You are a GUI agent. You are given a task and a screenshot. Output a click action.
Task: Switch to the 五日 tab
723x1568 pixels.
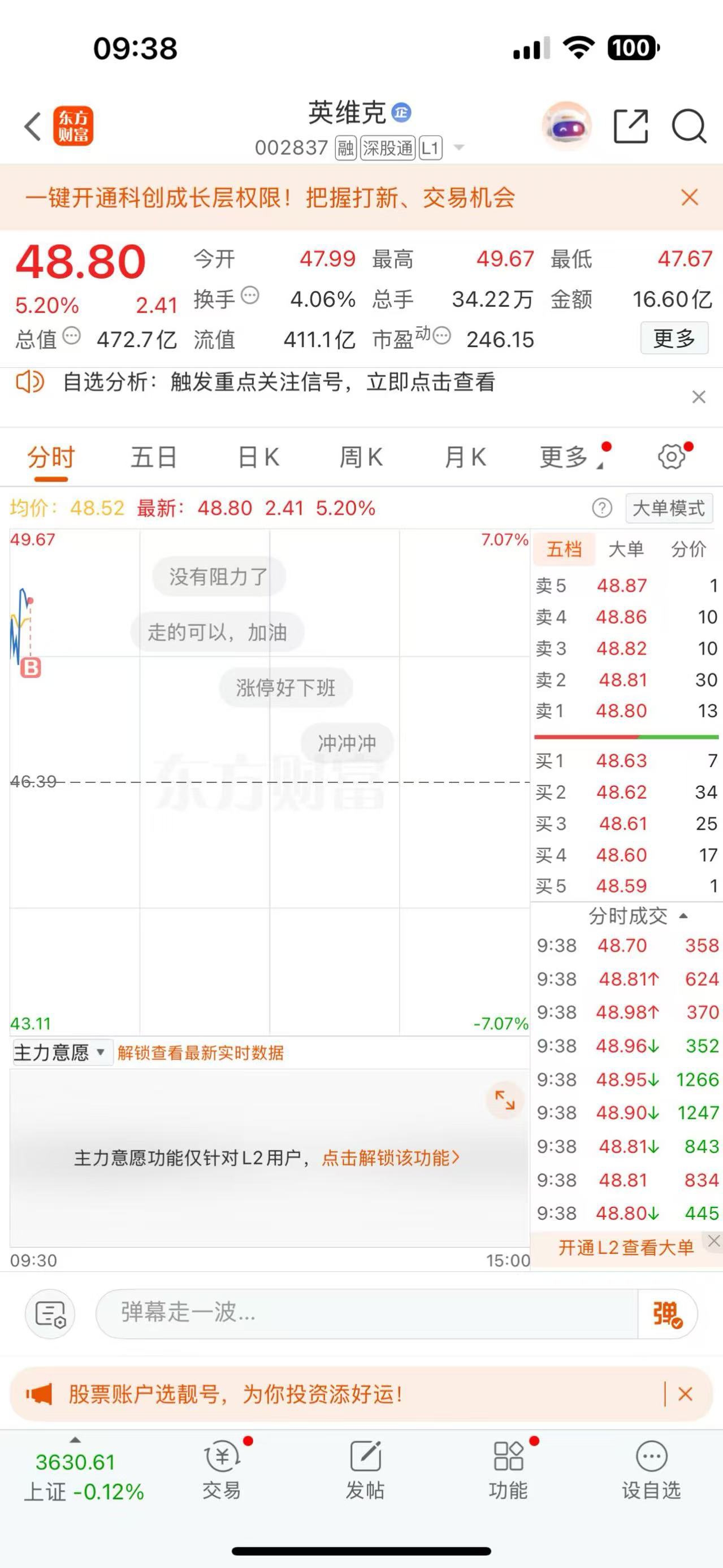(154, 457)
